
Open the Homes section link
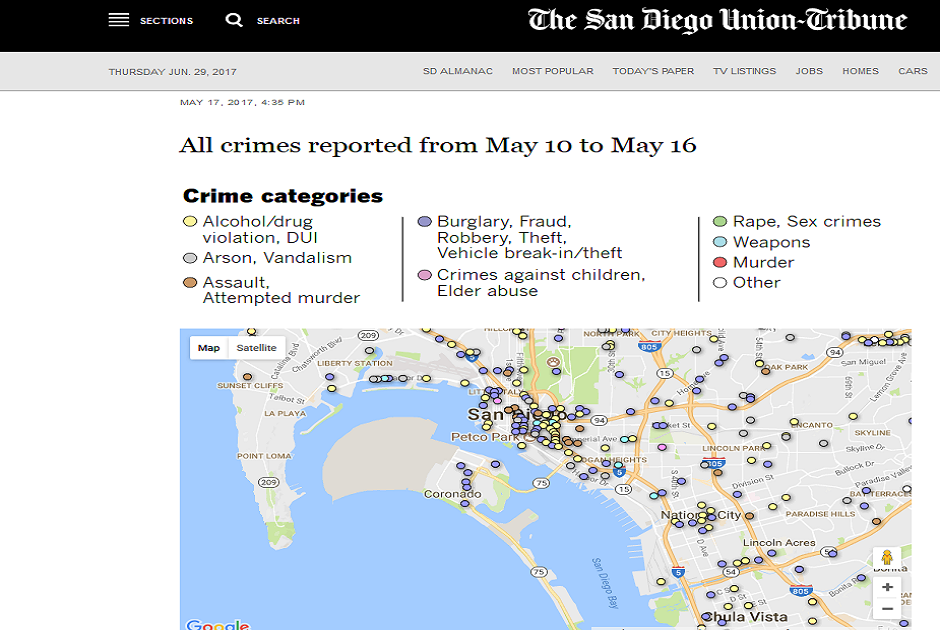pyautogui.click(x=860, y=71)
